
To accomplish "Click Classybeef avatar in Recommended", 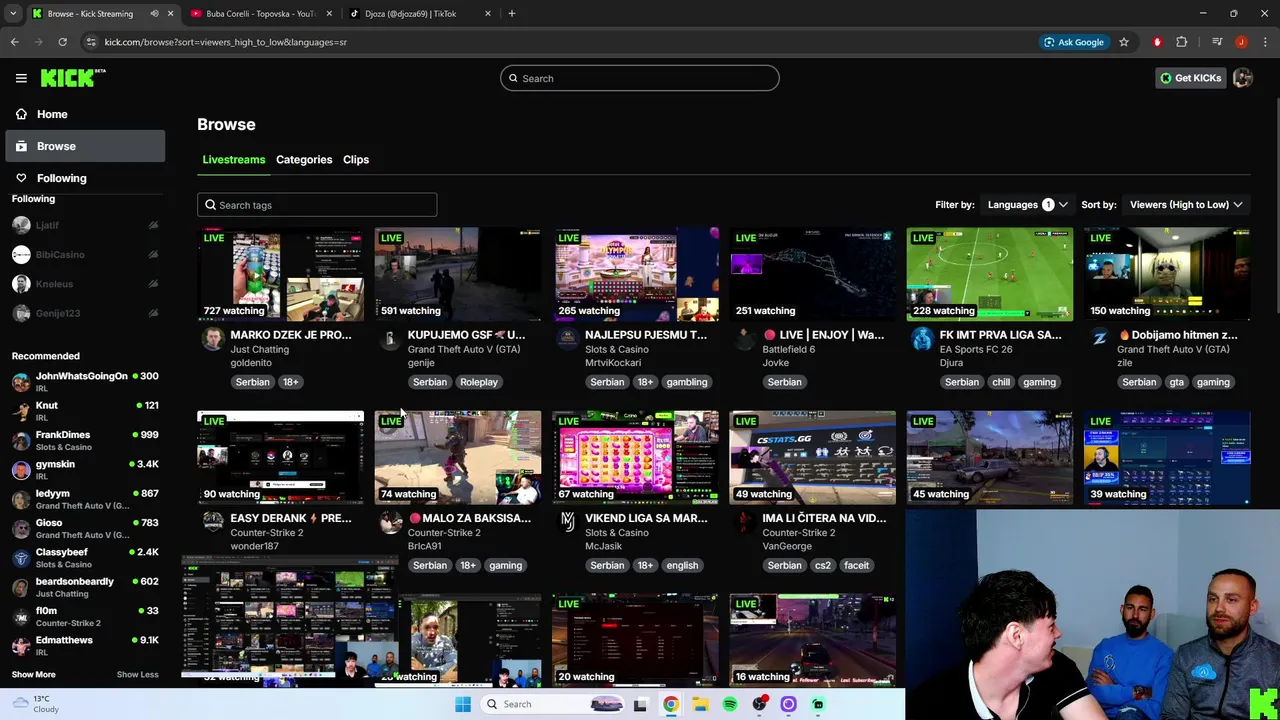I will point(21,558).
